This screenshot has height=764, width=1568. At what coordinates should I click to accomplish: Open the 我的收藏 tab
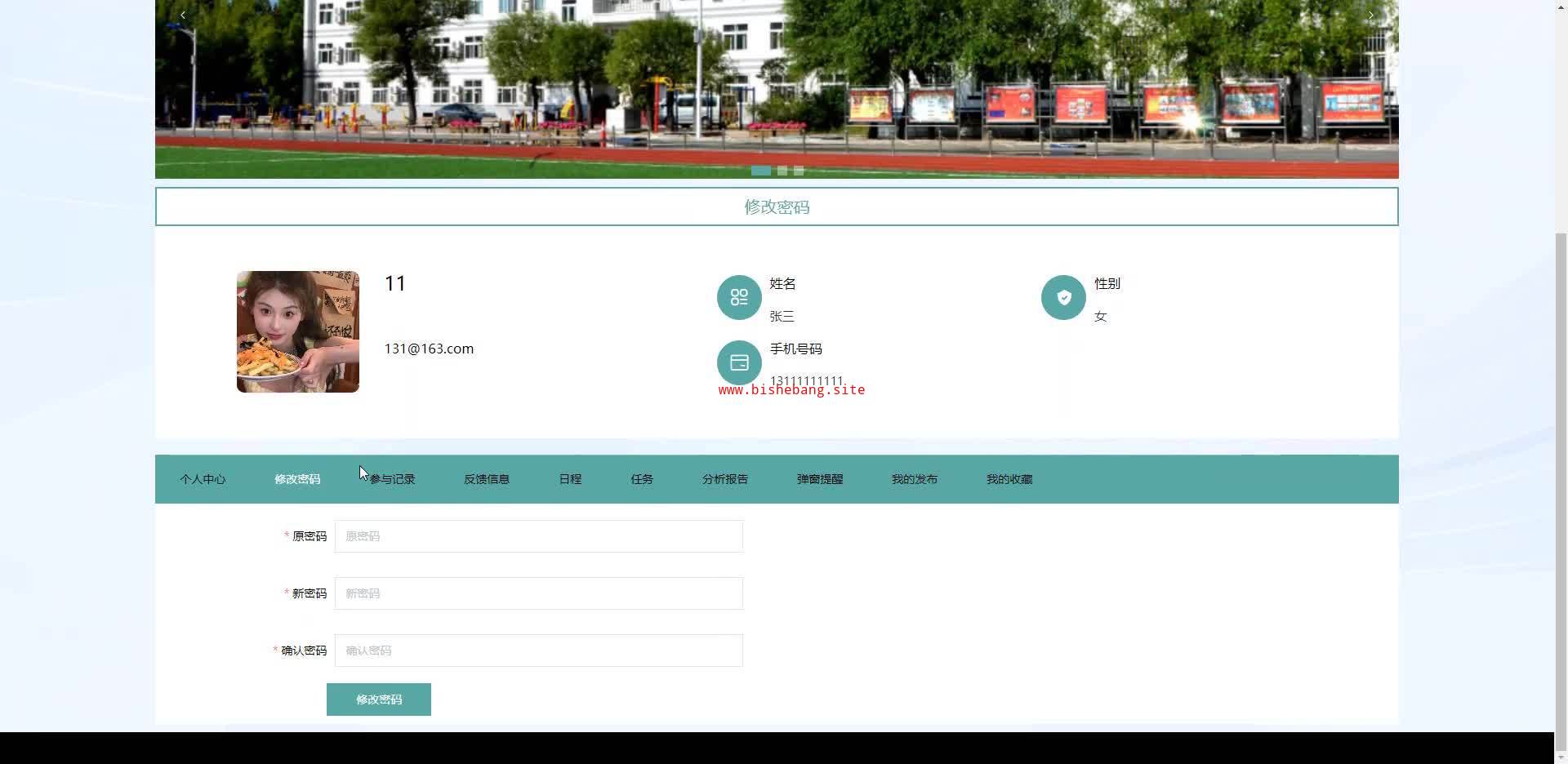[1009, 479]
